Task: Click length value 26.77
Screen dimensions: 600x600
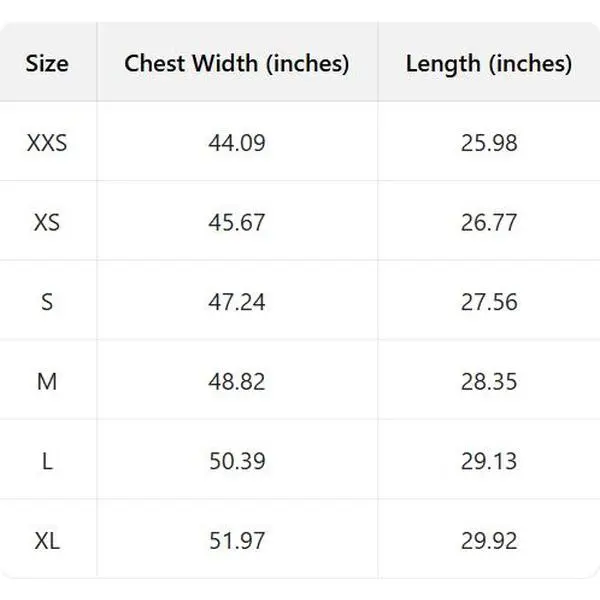Action: [x=489, y=222]
